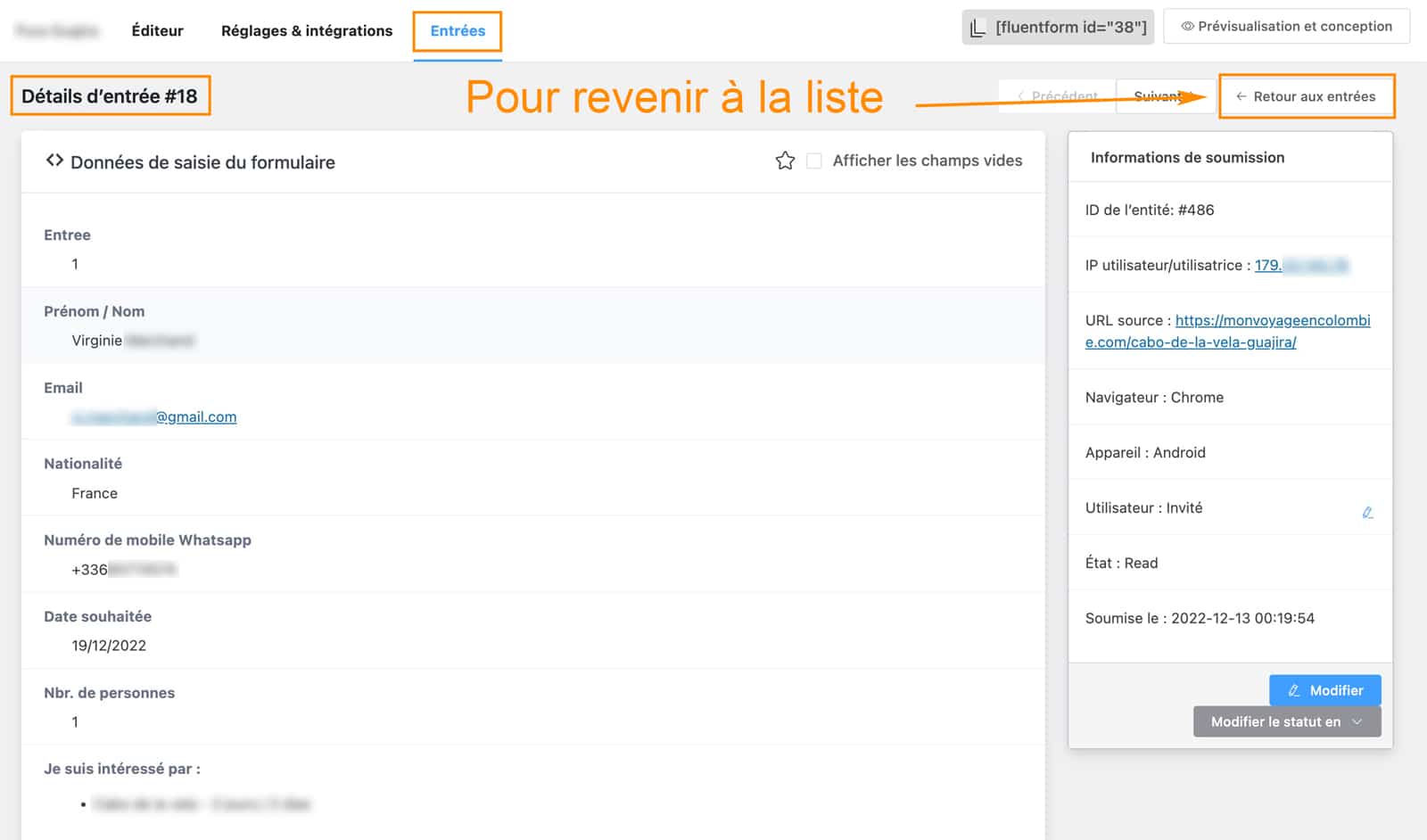Click the pencil icon next to Utilisateur Invité

point(1369,513)
